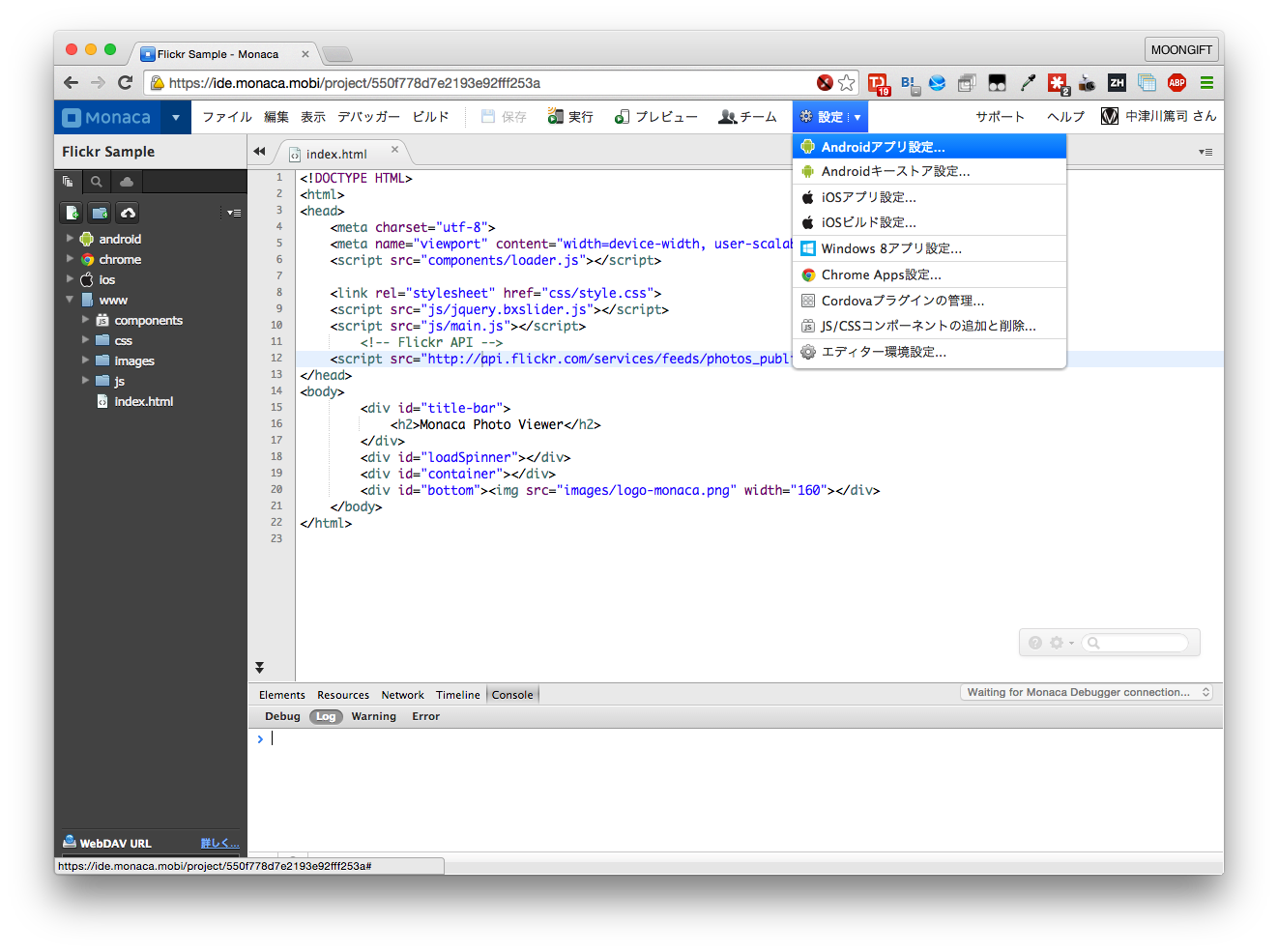This screenshot has width=1278, height=952.
Task: Click the 詳しく link next to WebDAV URL
Action: pos(219,843)
